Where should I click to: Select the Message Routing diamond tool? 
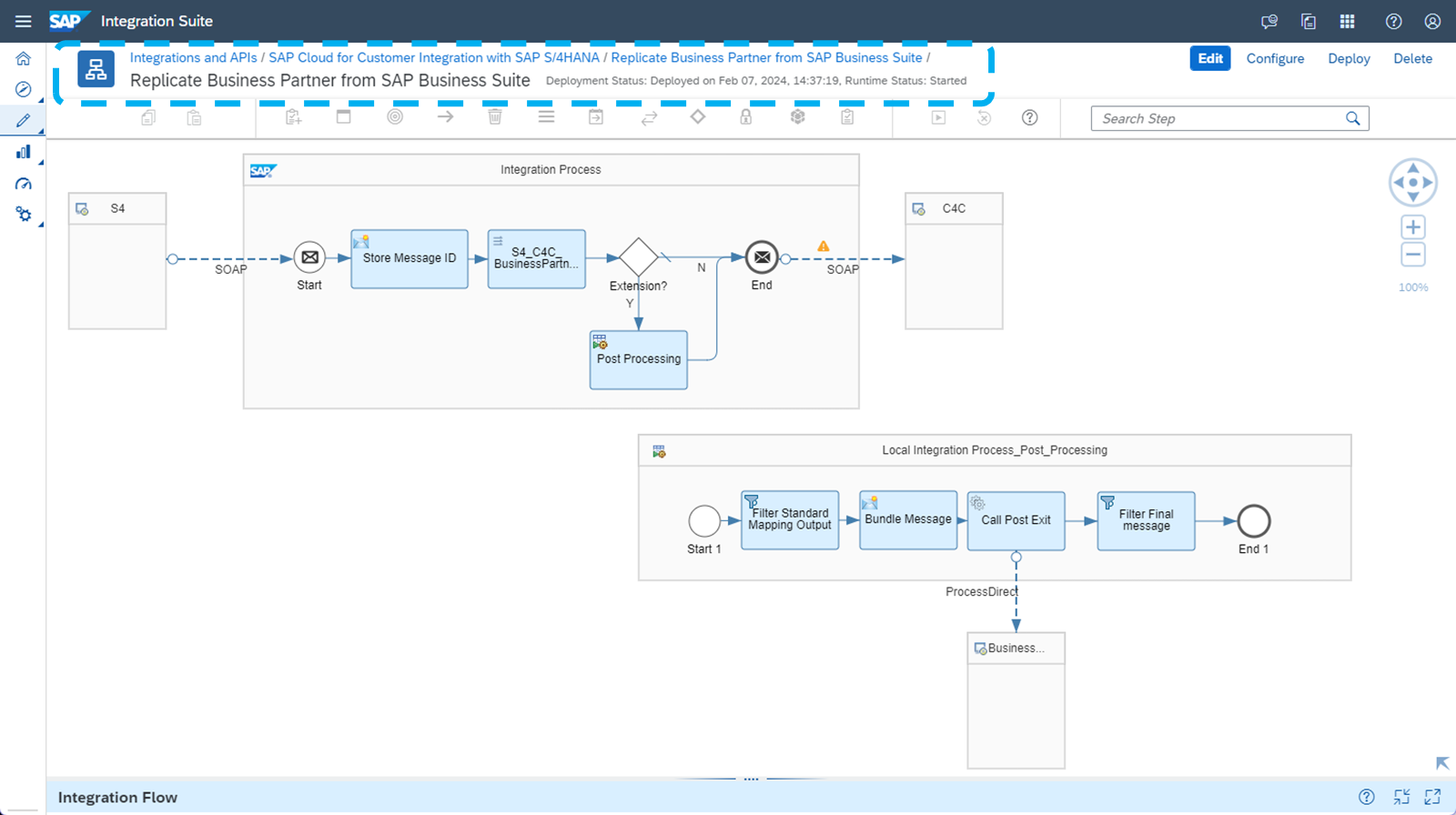click(698, 116)
